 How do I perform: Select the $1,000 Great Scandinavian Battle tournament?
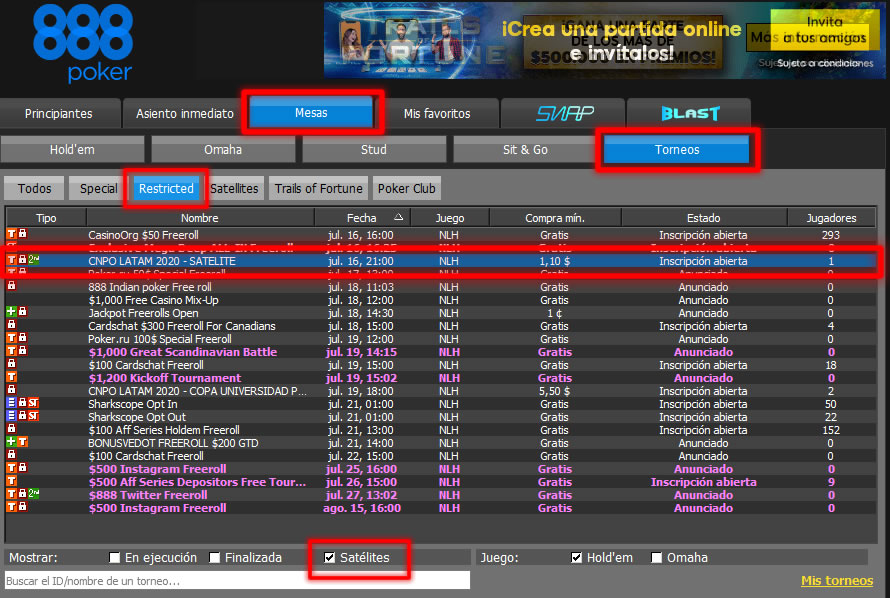183,352
